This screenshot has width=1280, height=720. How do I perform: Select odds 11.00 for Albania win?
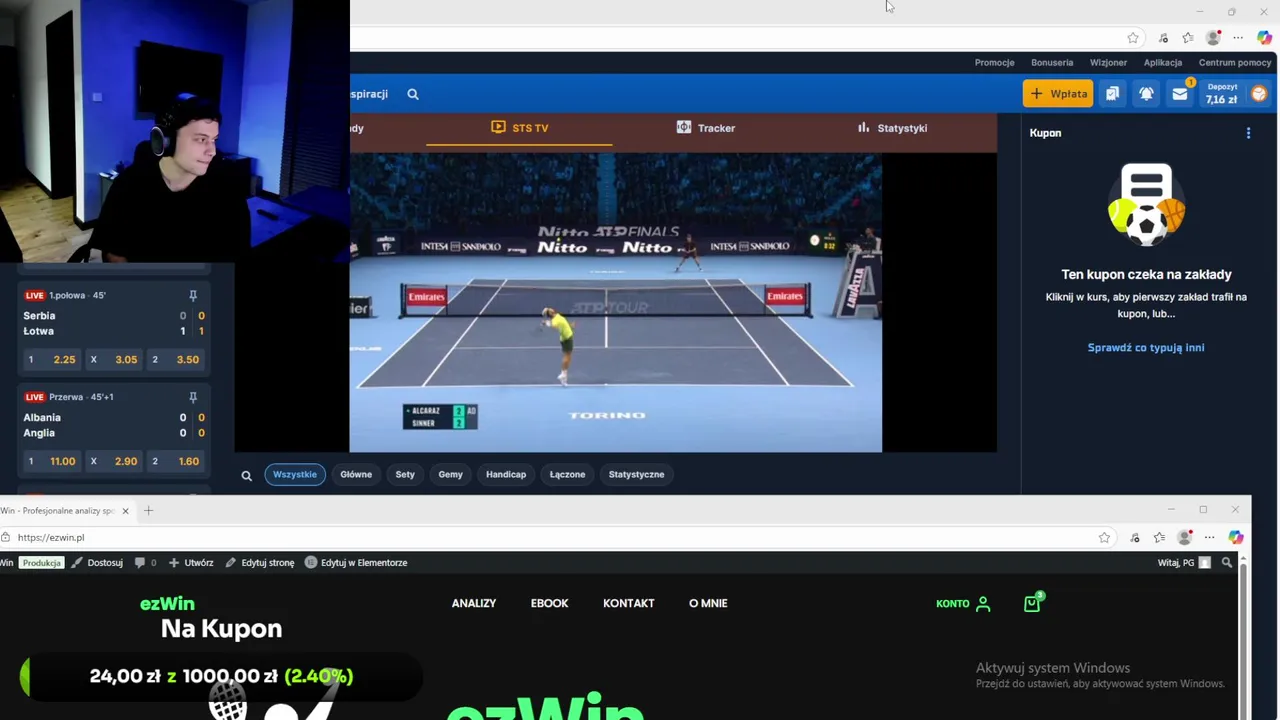[50, 461]
